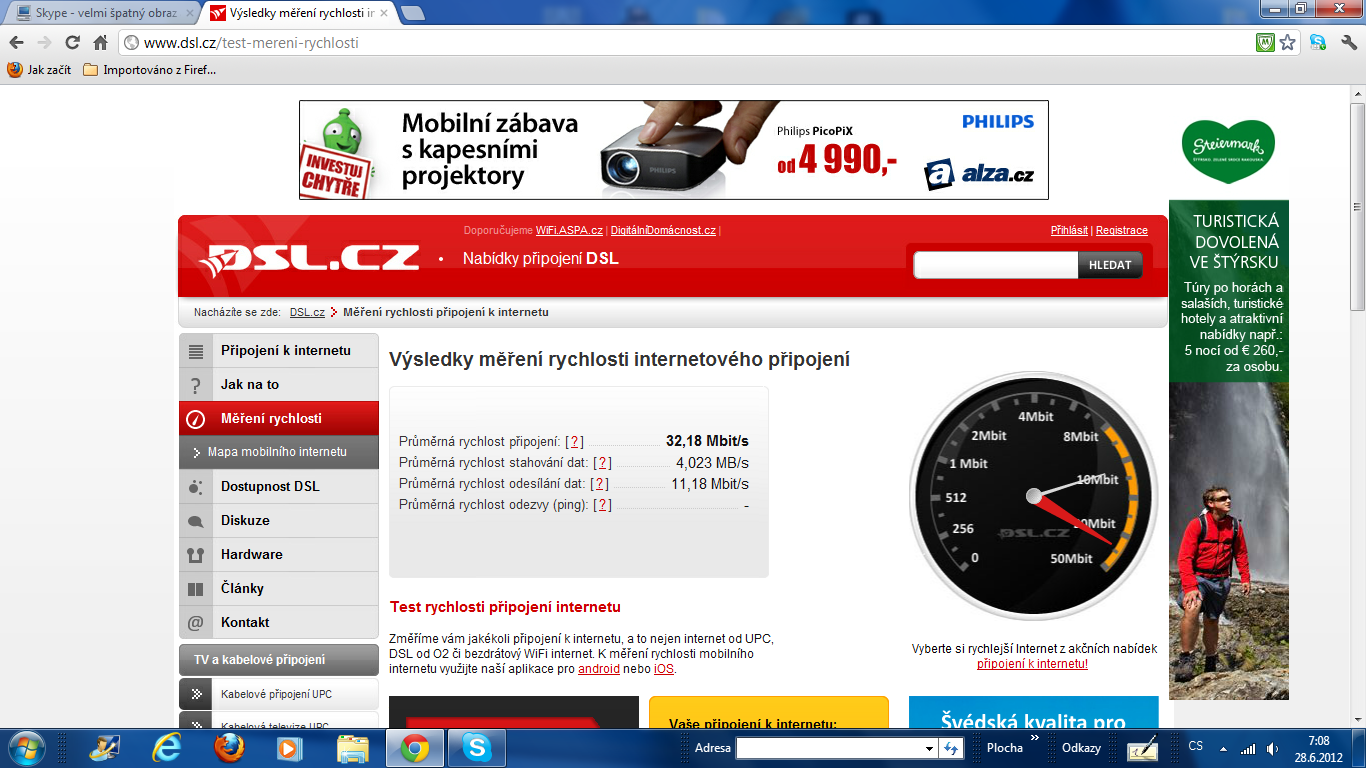Open the DigitálníDomácnost.cz link
The width and height of the screenshot is (1366, 768).
663,230
